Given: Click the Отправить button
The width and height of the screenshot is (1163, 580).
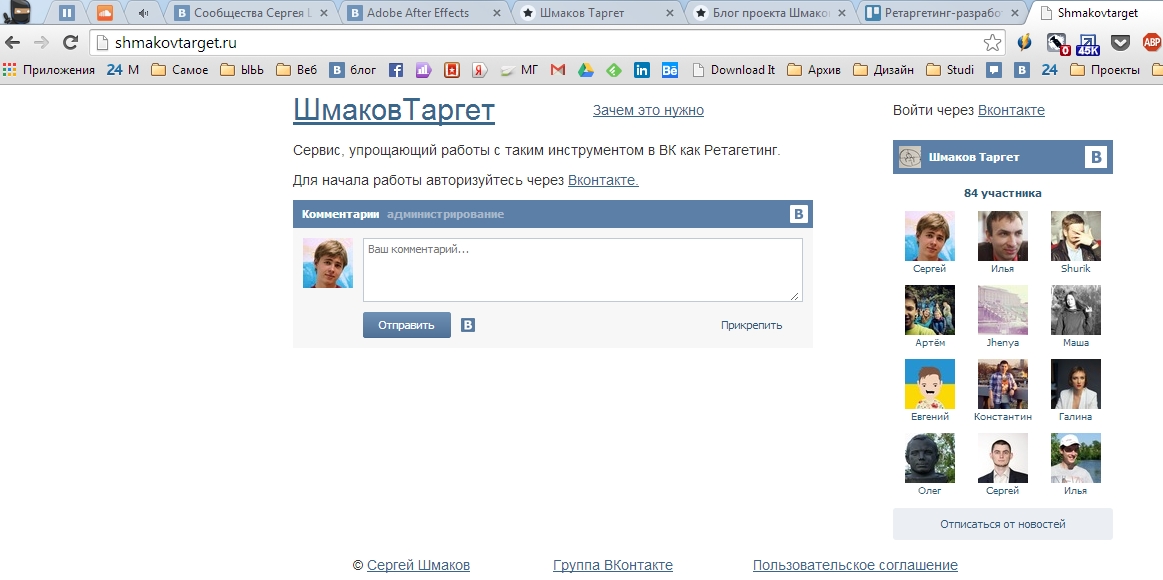Looking at the screenshot, I should 406,325.
